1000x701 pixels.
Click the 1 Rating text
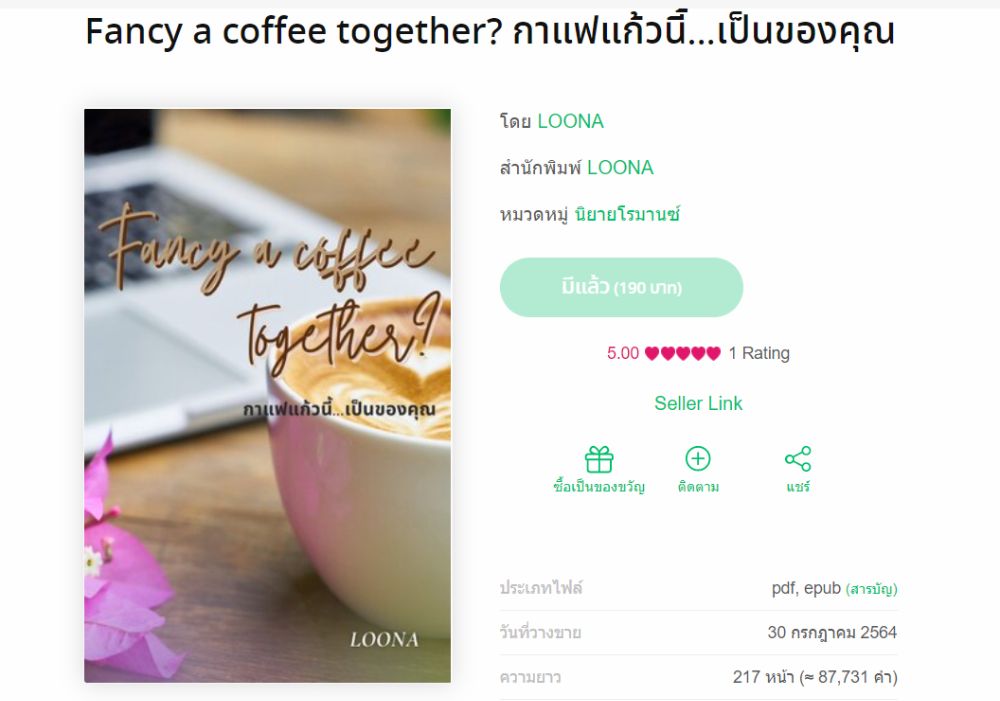pos(759,353)
